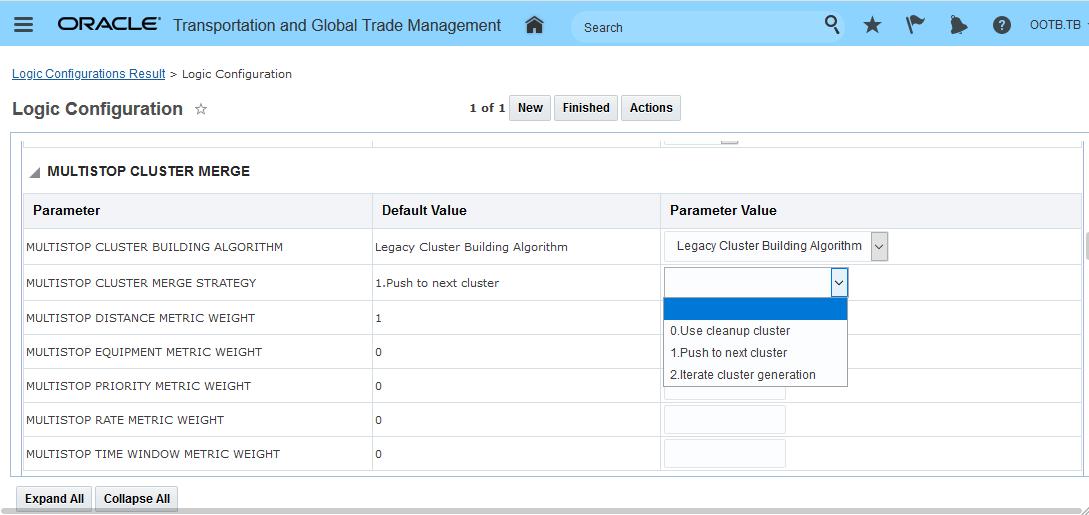Go to the Home page icon
Screen dimensions: 1089x515
534,25
